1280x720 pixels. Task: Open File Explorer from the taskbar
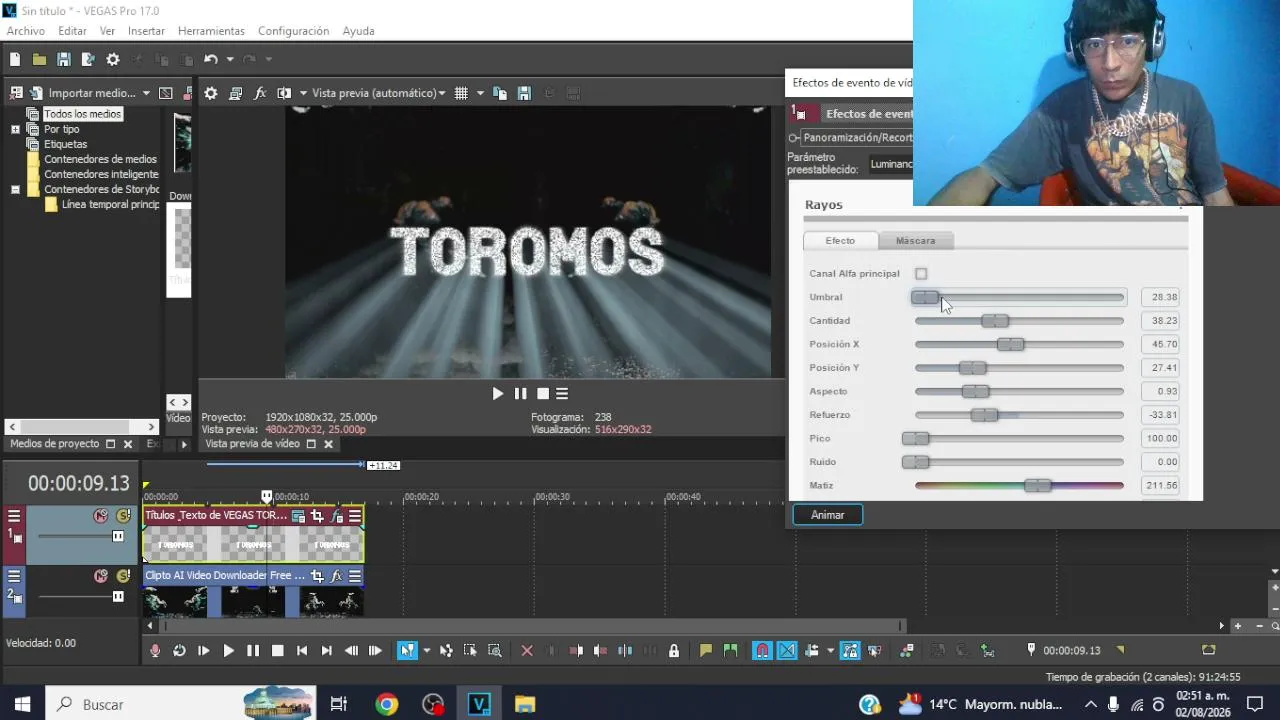point(525,705)
